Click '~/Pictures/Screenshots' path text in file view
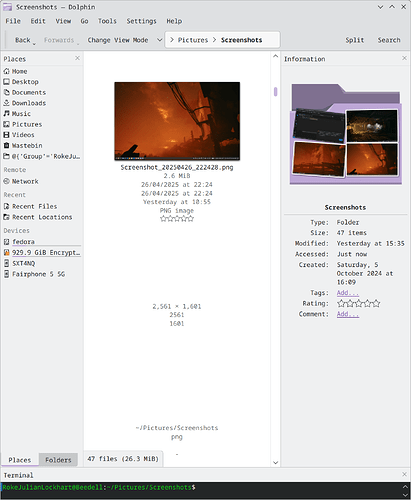This screenshot has width=411, height=500. coord(177,428)
